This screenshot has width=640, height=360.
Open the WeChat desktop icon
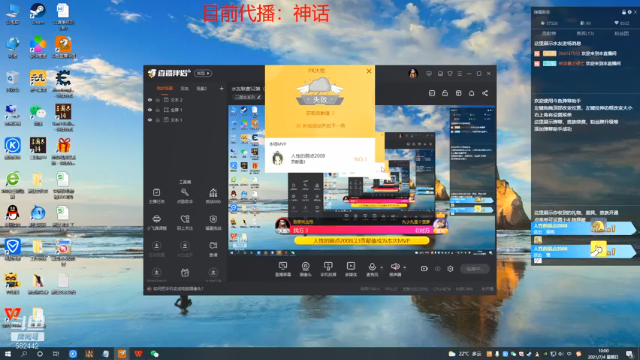coord(38,114)
